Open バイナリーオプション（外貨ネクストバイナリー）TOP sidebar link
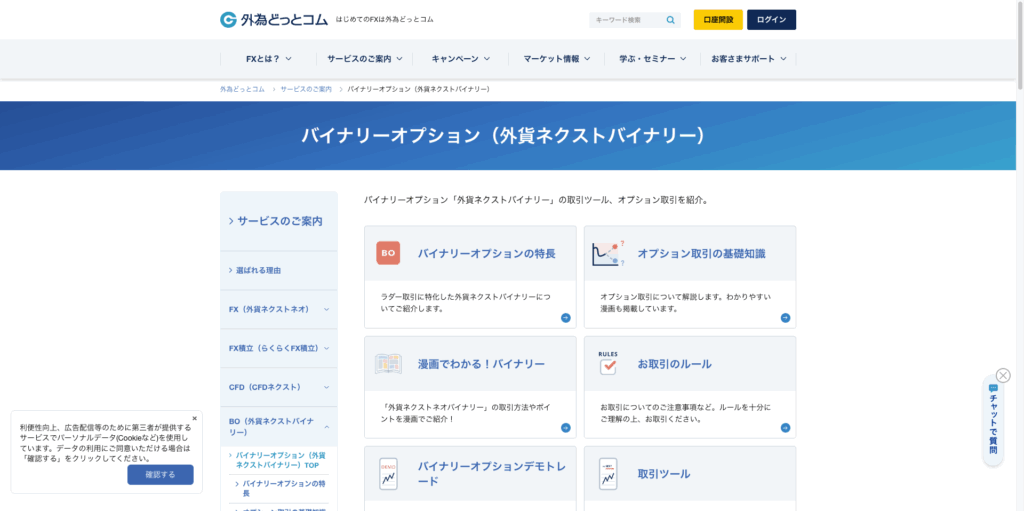This screenshot has width=1024, height=511. pos(280,460)
